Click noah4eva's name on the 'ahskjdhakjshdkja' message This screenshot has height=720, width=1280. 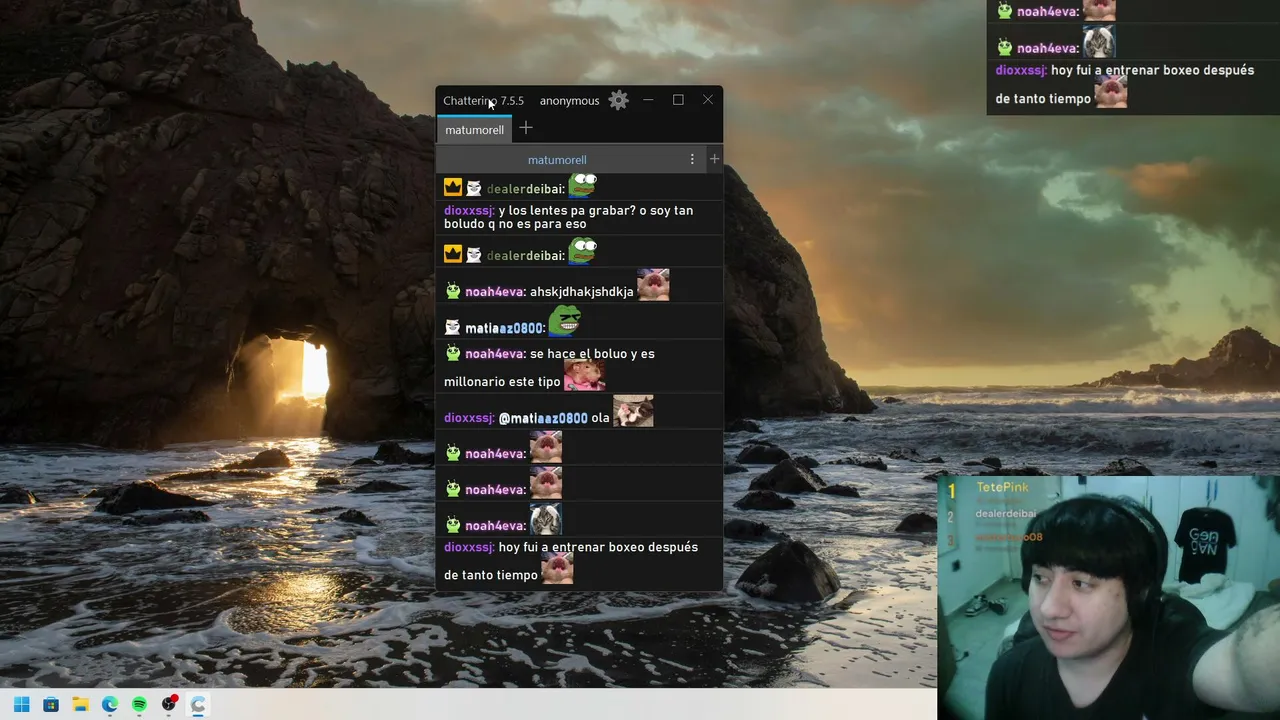coord(495,292)
